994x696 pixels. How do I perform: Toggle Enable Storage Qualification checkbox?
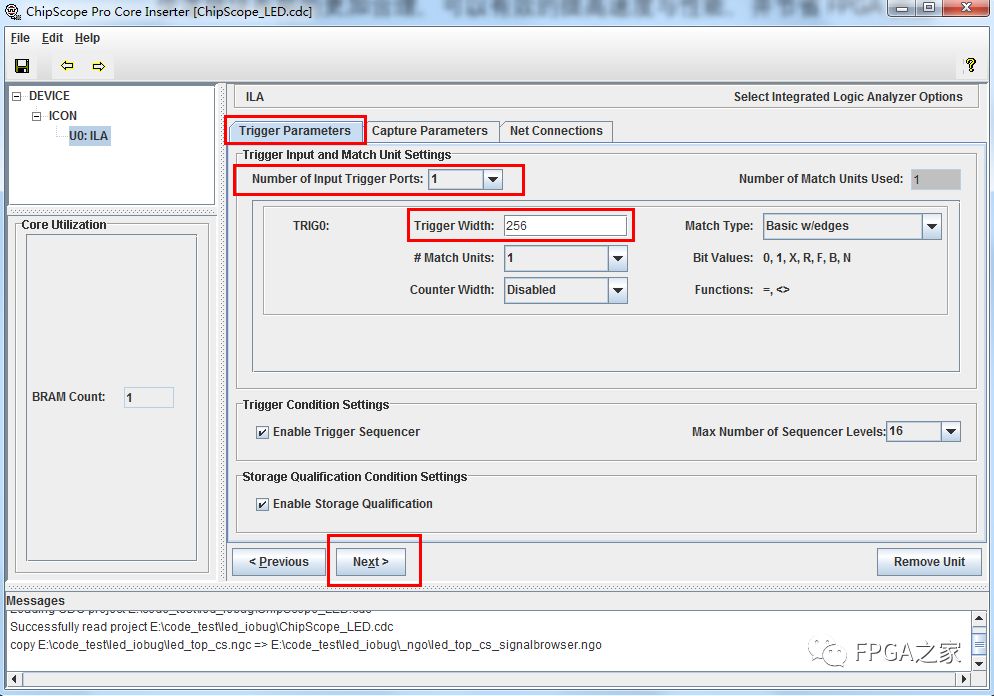pos(262,505)
